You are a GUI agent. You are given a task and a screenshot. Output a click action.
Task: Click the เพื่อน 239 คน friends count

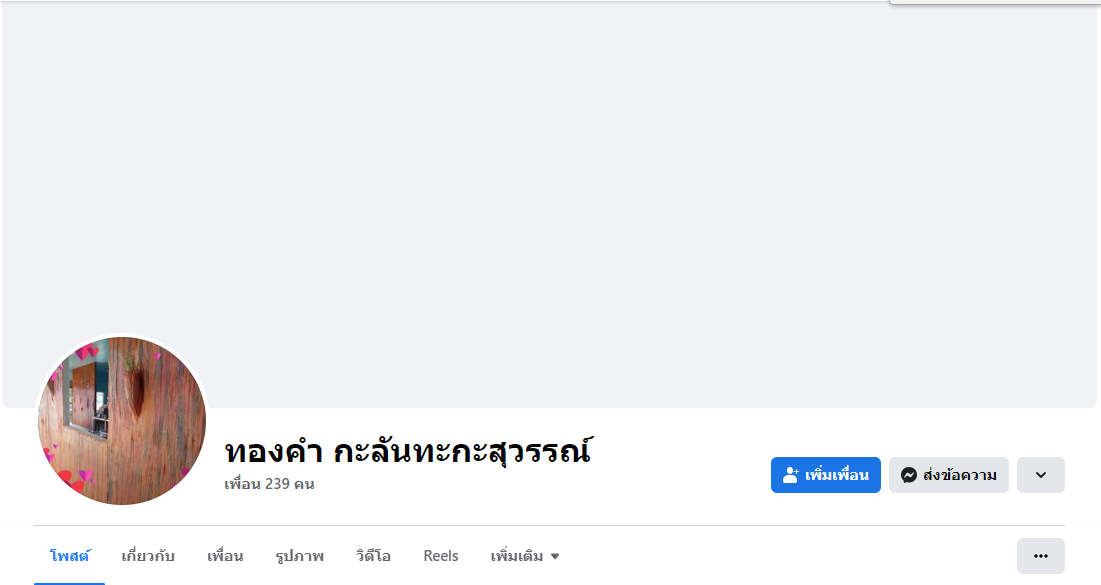tap(269, 484)
